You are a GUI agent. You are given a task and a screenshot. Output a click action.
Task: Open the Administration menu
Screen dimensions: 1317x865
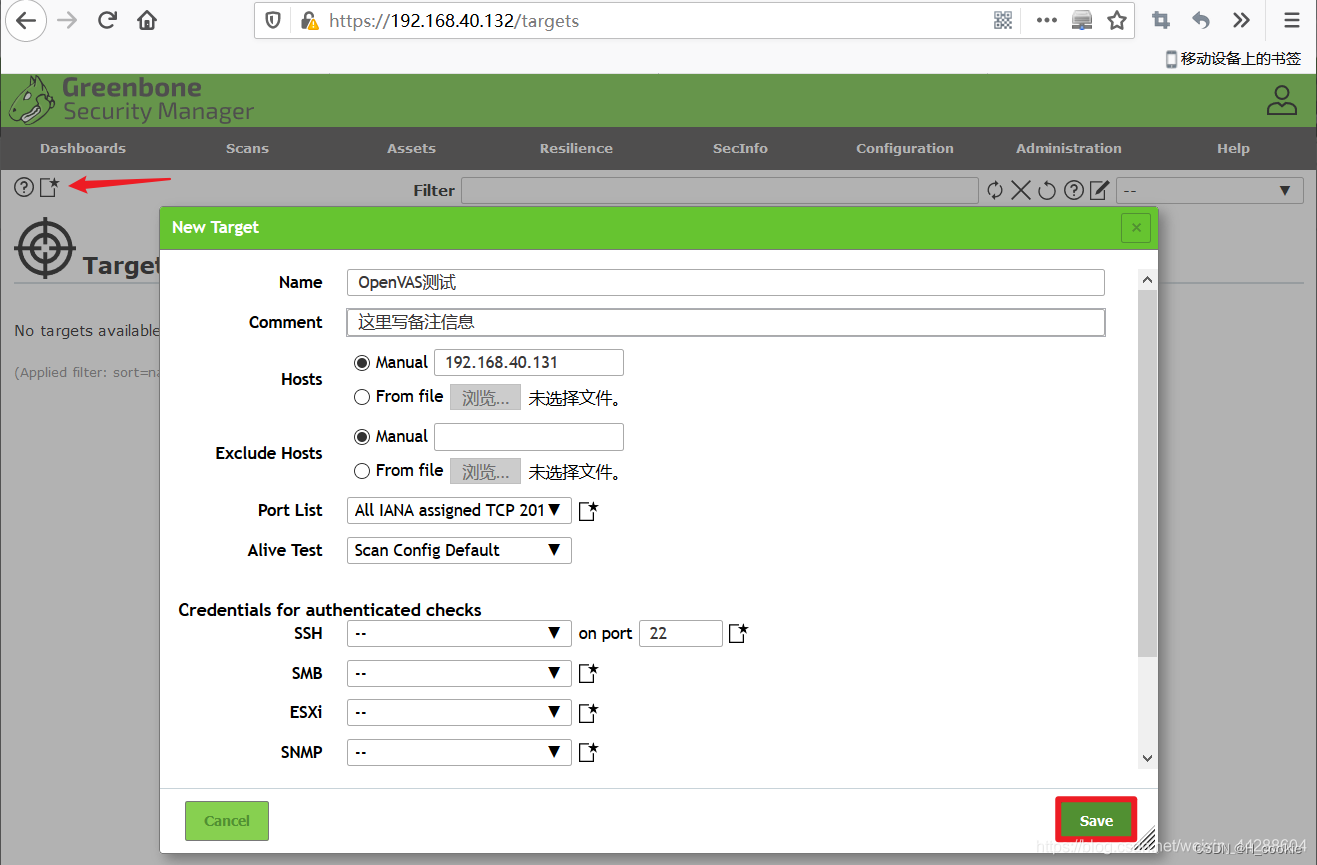click(1069, 148)
